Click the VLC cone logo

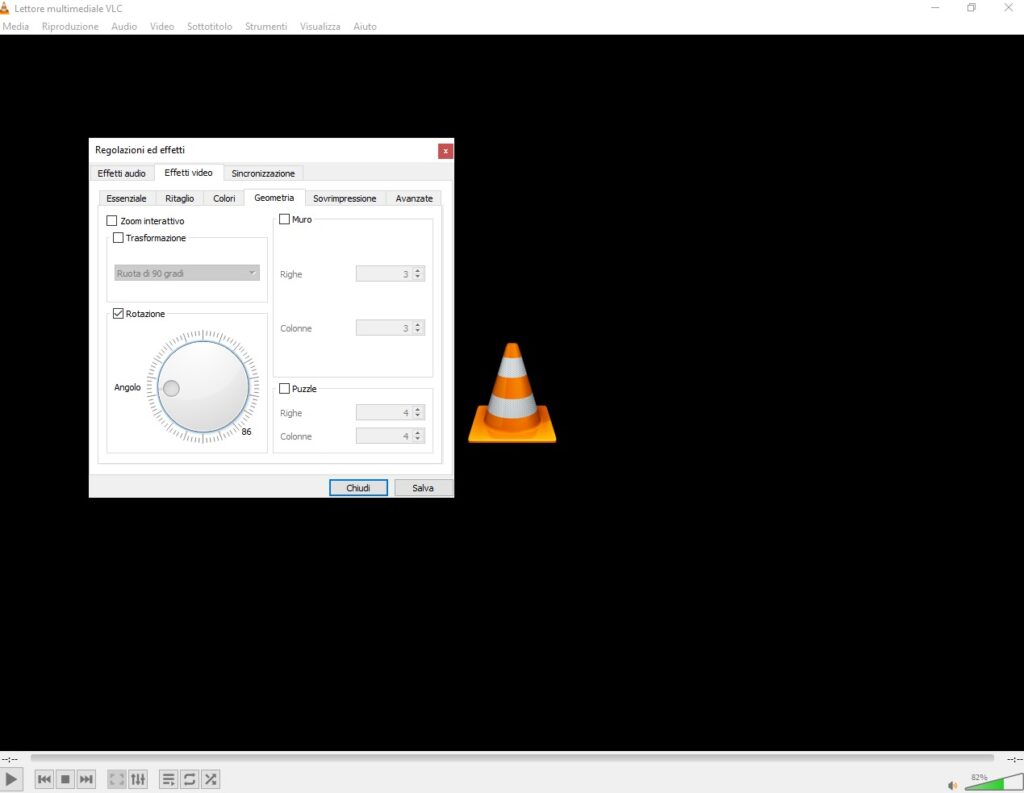[512, 393]
